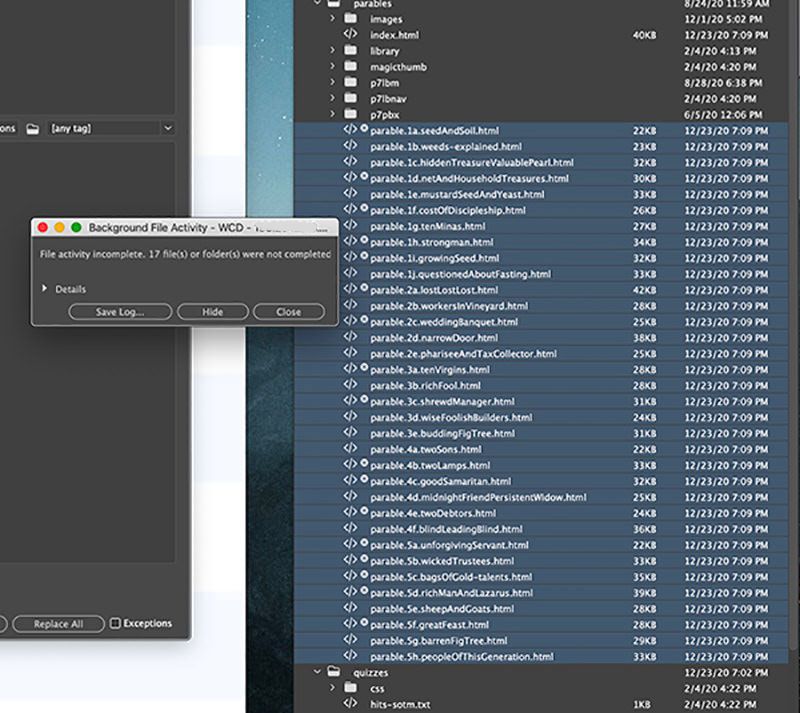Screen dimensions: 800x713
Task: Click the Replace All button
Action: 57,624
